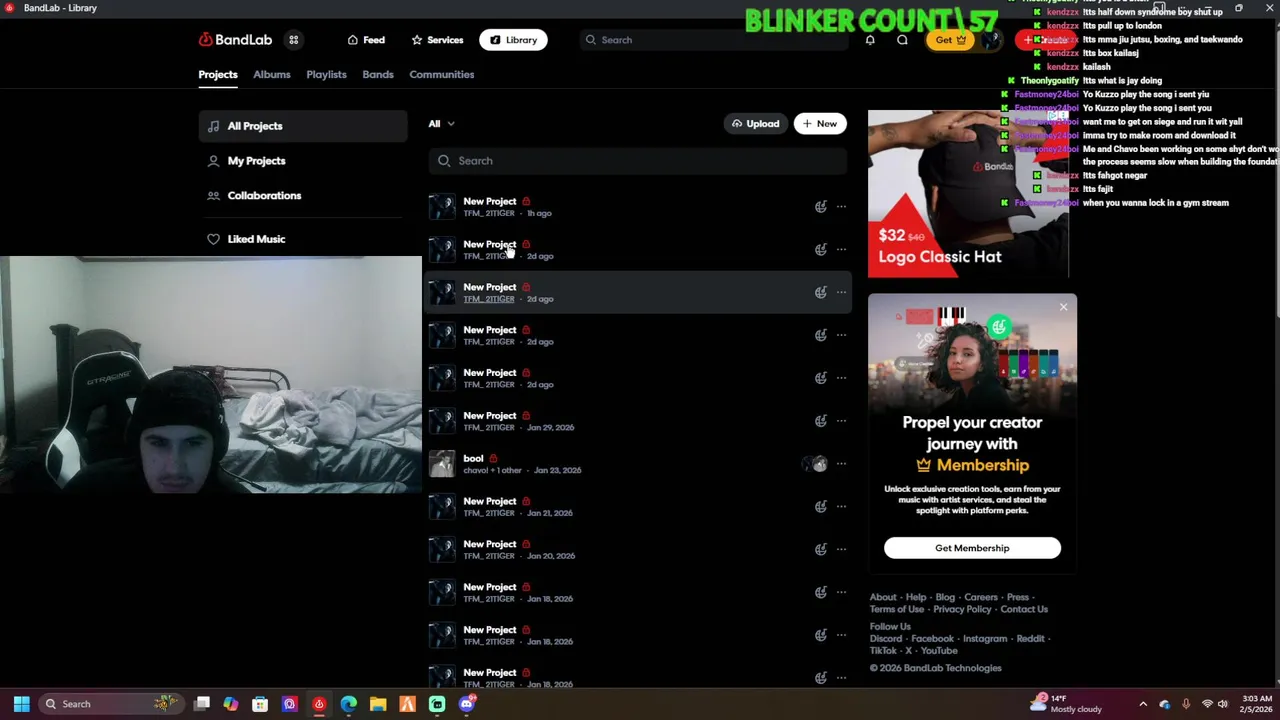Open New Project dated Jan 20, 2026
Image resolution: width=1280 pixels, height=720 pixels.
click(x=490, y=545)
